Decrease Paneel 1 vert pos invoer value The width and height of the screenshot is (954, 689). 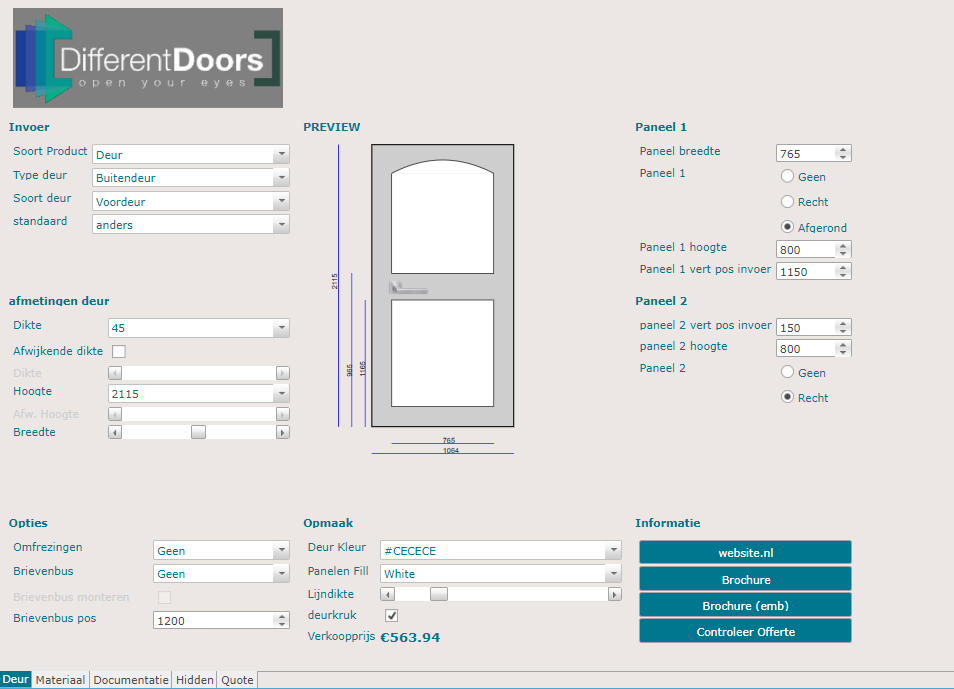843,275
